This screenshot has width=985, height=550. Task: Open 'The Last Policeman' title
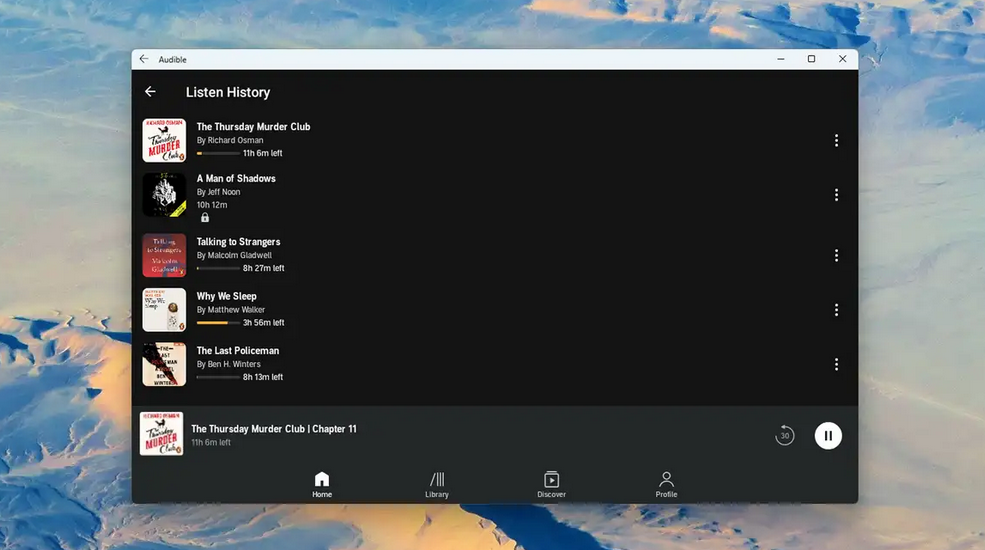[x=237, y=351]
